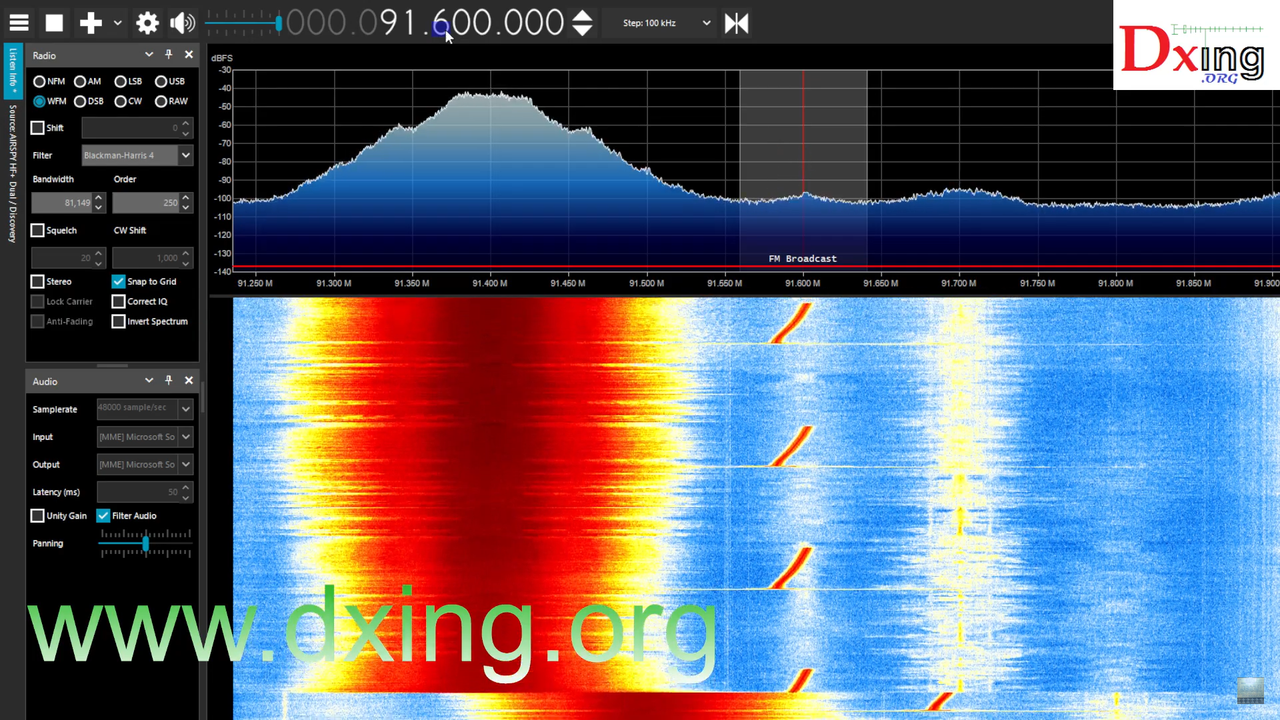Select NFM mode
The image size is (1280, 720).
click(x=49, y=81)
